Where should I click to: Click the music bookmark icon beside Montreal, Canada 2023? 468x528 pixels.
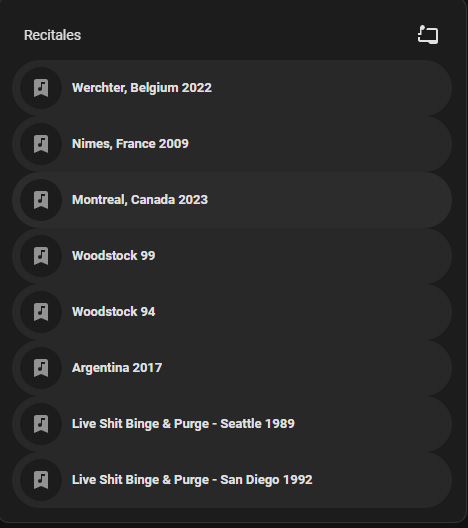point(41,200)
